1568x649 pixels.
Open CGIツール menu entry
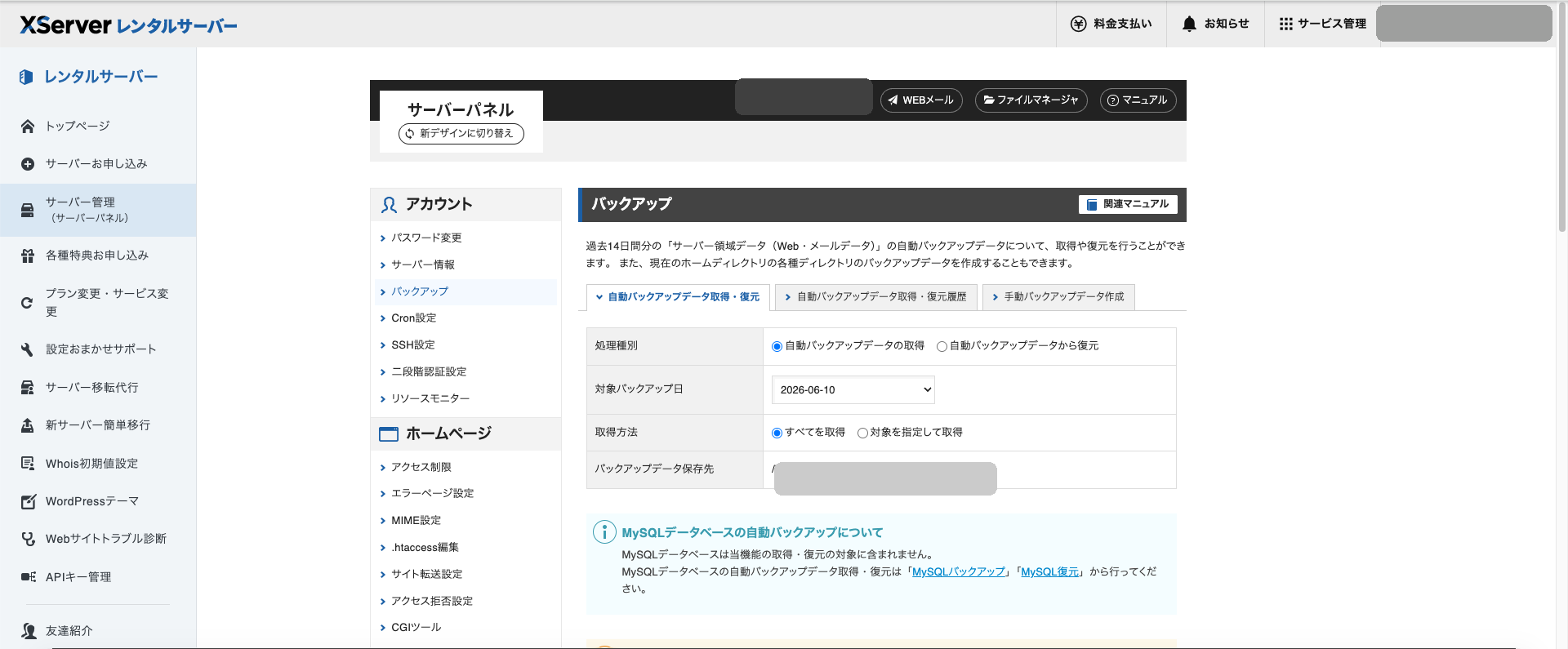(x=416, y=627)
